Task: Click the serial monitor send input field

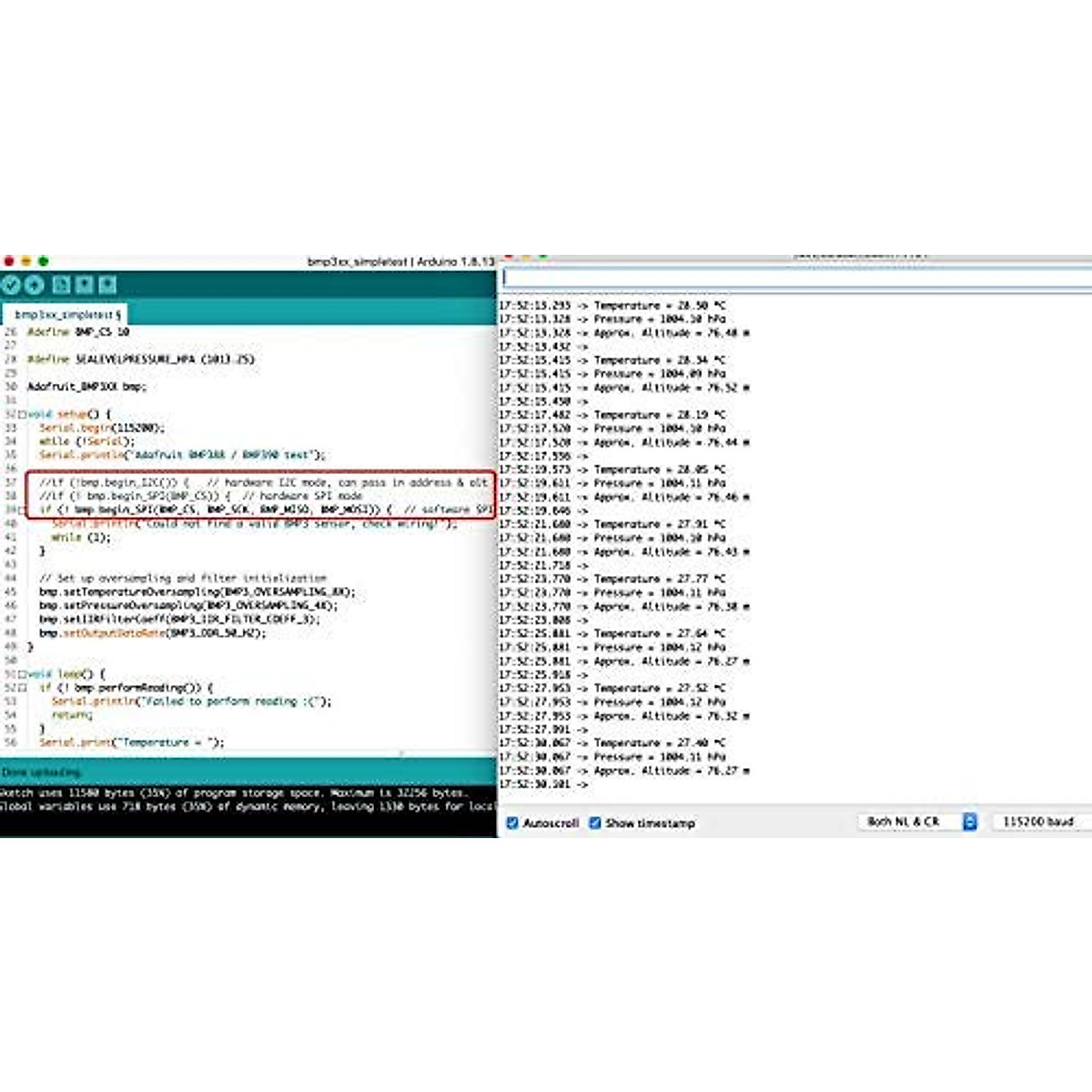Action: click(x=796, y=278)
